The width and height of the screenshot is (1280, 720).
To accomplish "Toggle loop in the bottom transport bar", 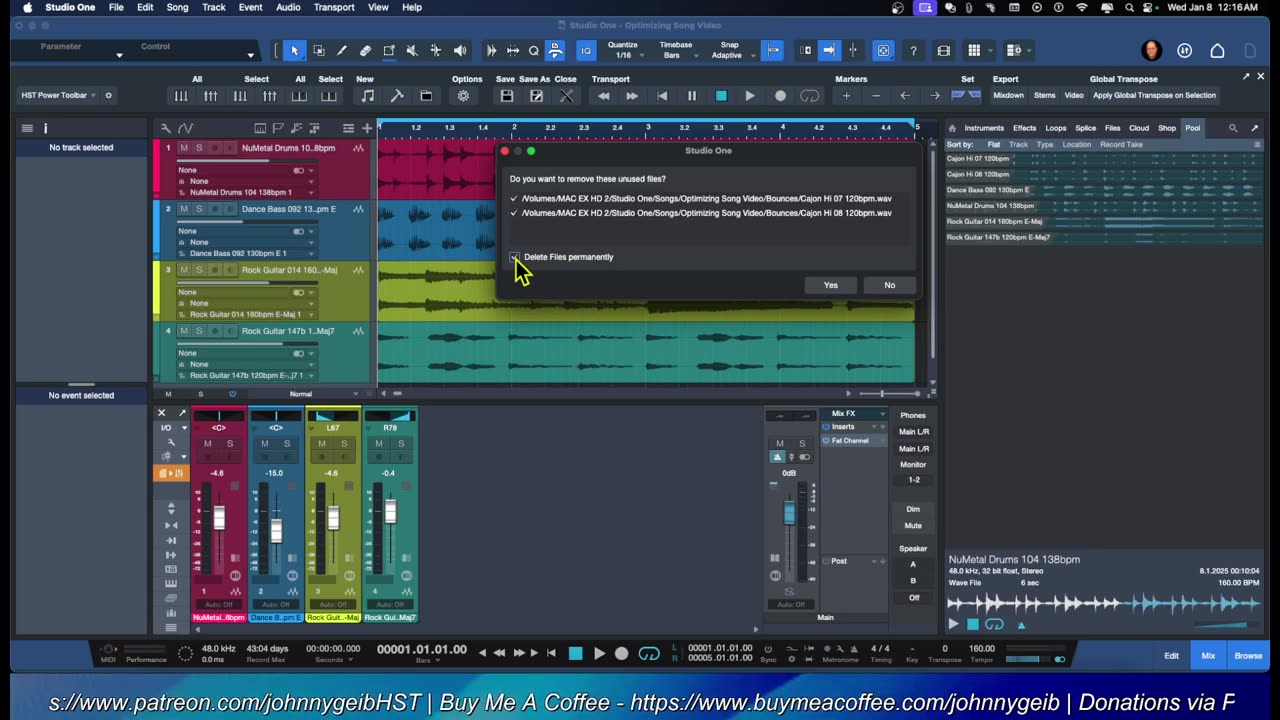I will 649,653.
